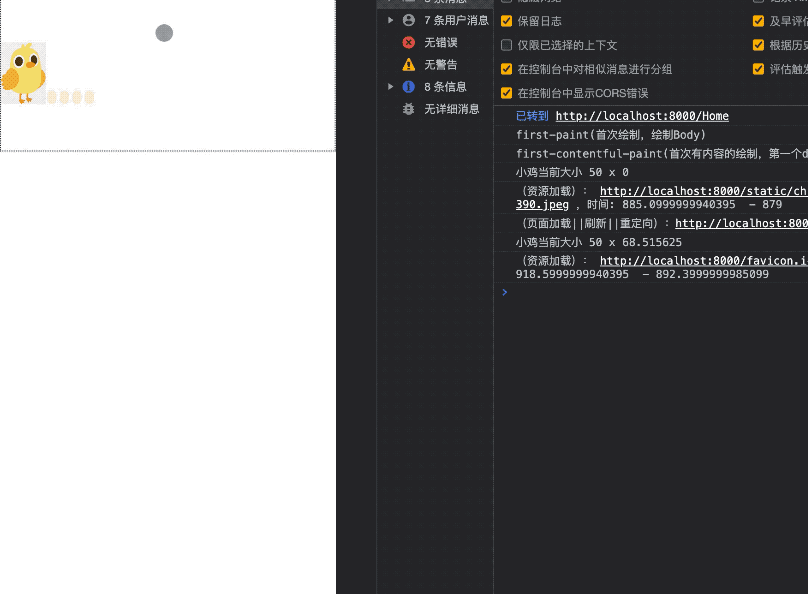Viewport: 808px width, 594px height.
Task: Click the gray circle on the web page
Action: pos(164,33)
